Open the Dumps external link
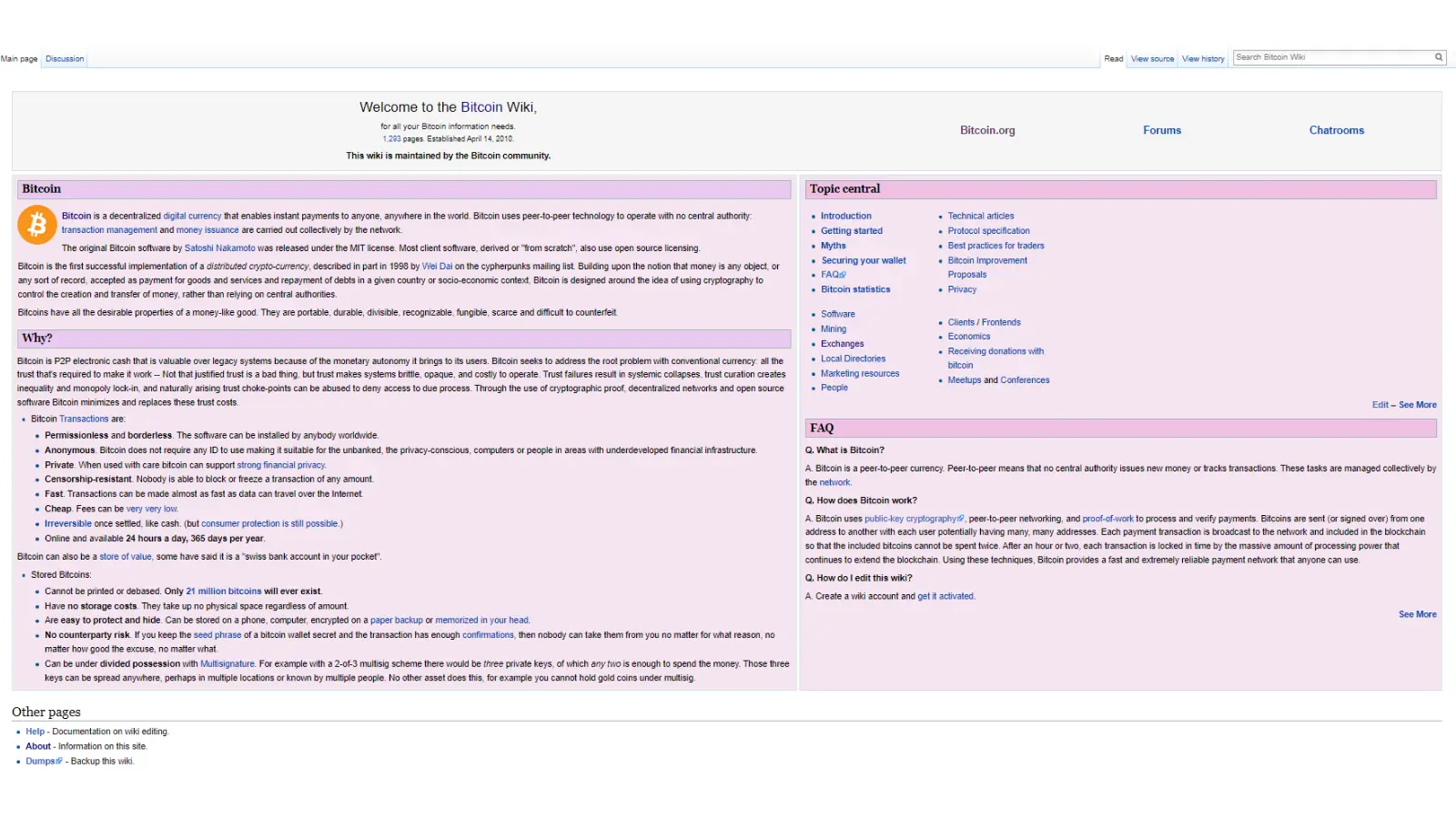Screen dimensions: 1456x819 click(x=44, y=762)
